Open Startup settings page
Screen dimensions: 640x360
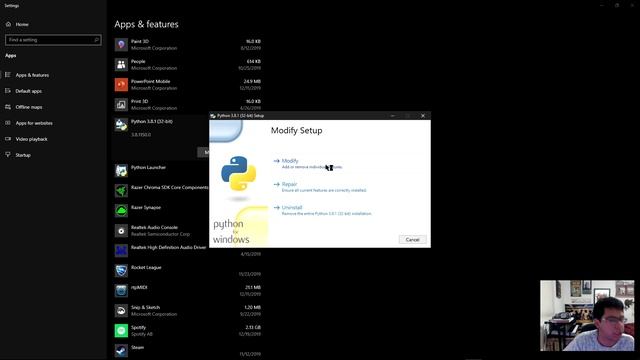pos(23,155)
